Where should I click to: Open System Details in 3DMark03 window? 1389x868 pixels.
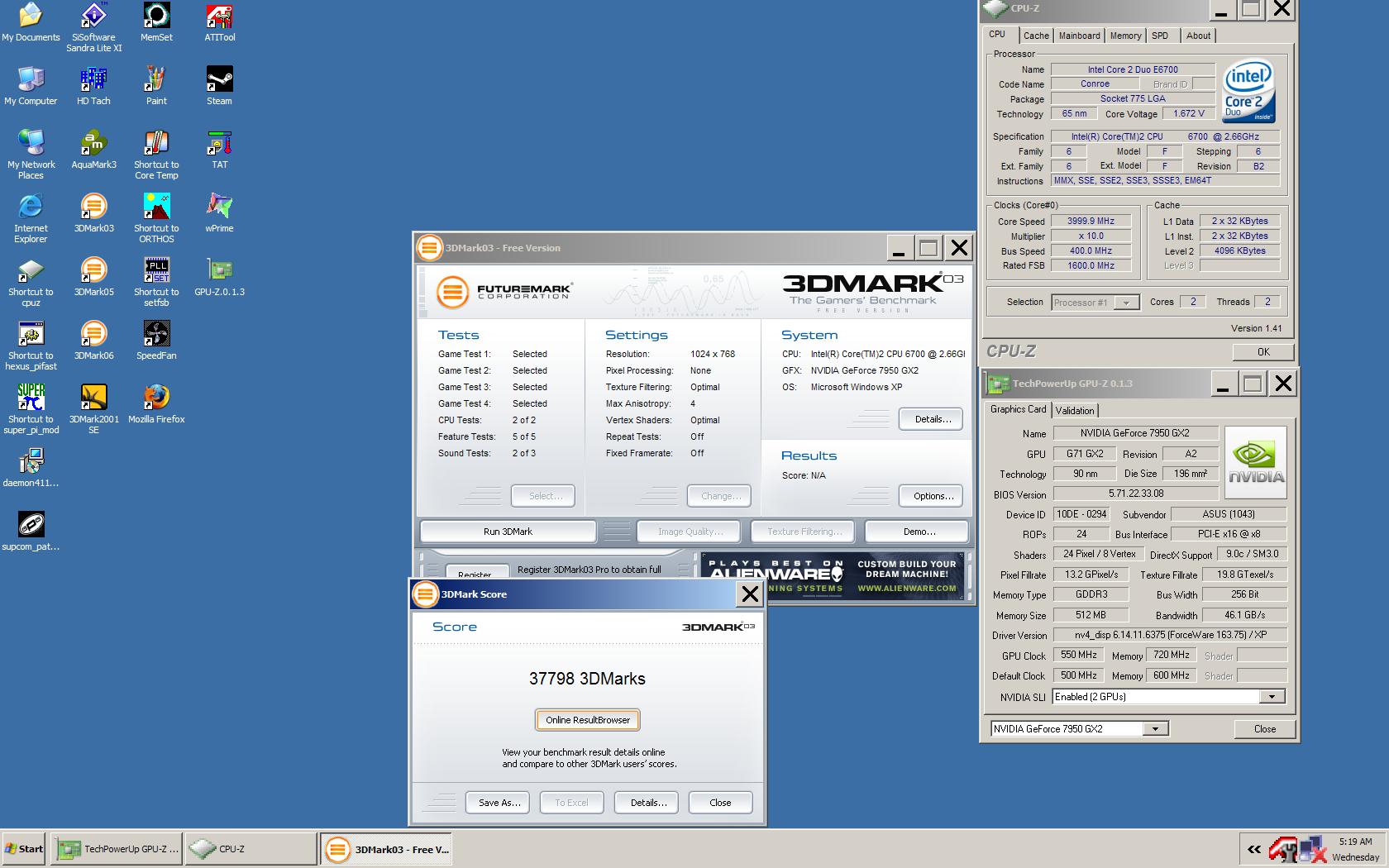[x=932, y=419]
